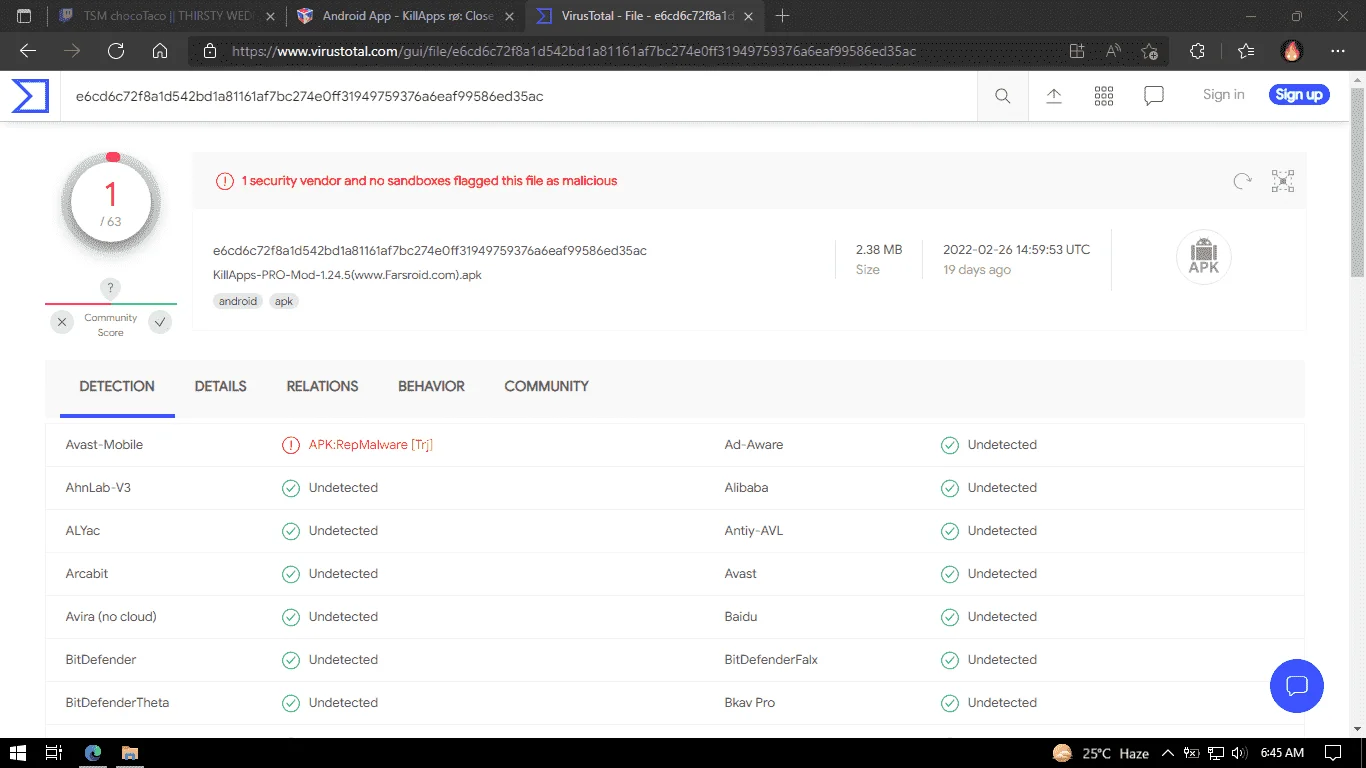Click the android tag
This screenshot has width=1366, height=768.
(238, 301)
